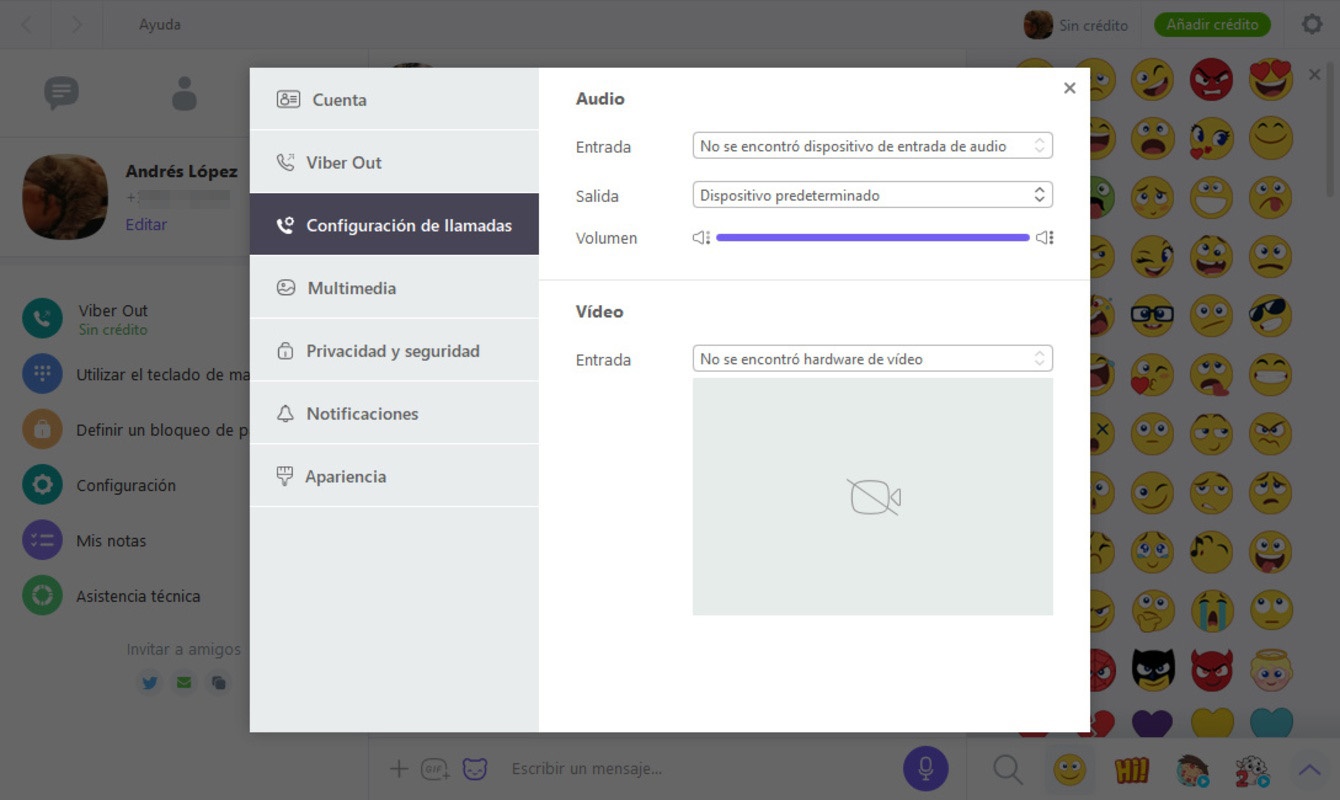Click the sticker search magnifier icon
Image resolution: width=1340 pixels, height=800 pixels.
click(x=1007, y=769)
